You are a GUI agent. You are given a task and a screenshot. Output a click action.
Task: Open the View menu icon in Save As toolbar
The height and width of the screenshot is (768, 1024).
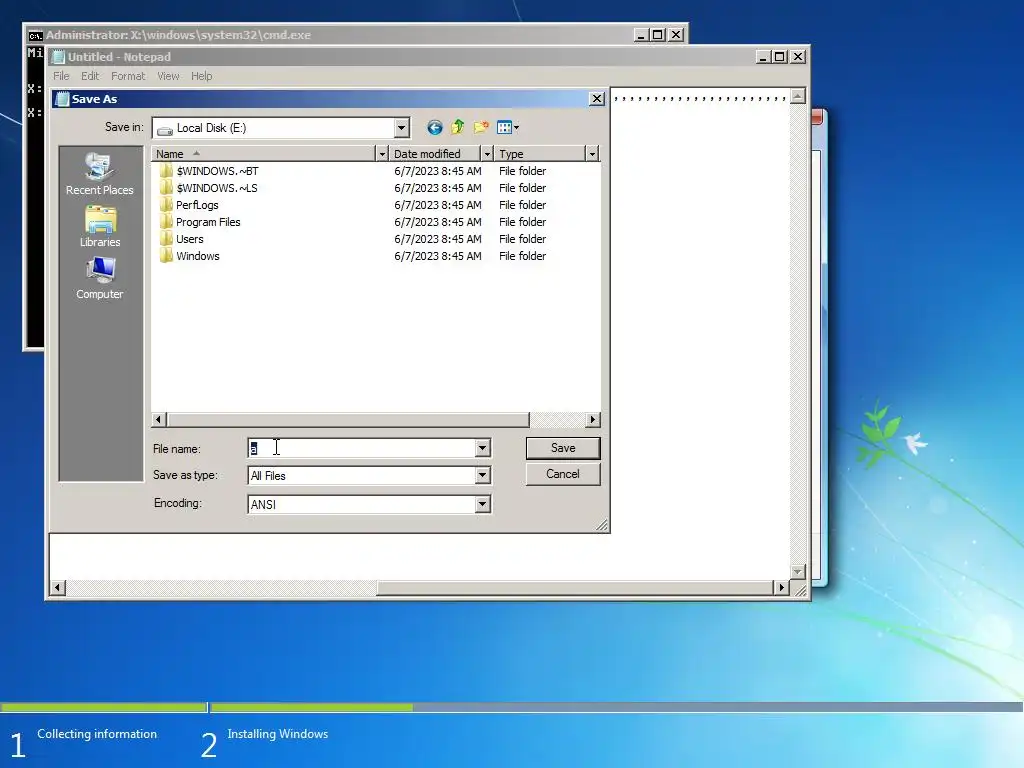pos(504,127)
